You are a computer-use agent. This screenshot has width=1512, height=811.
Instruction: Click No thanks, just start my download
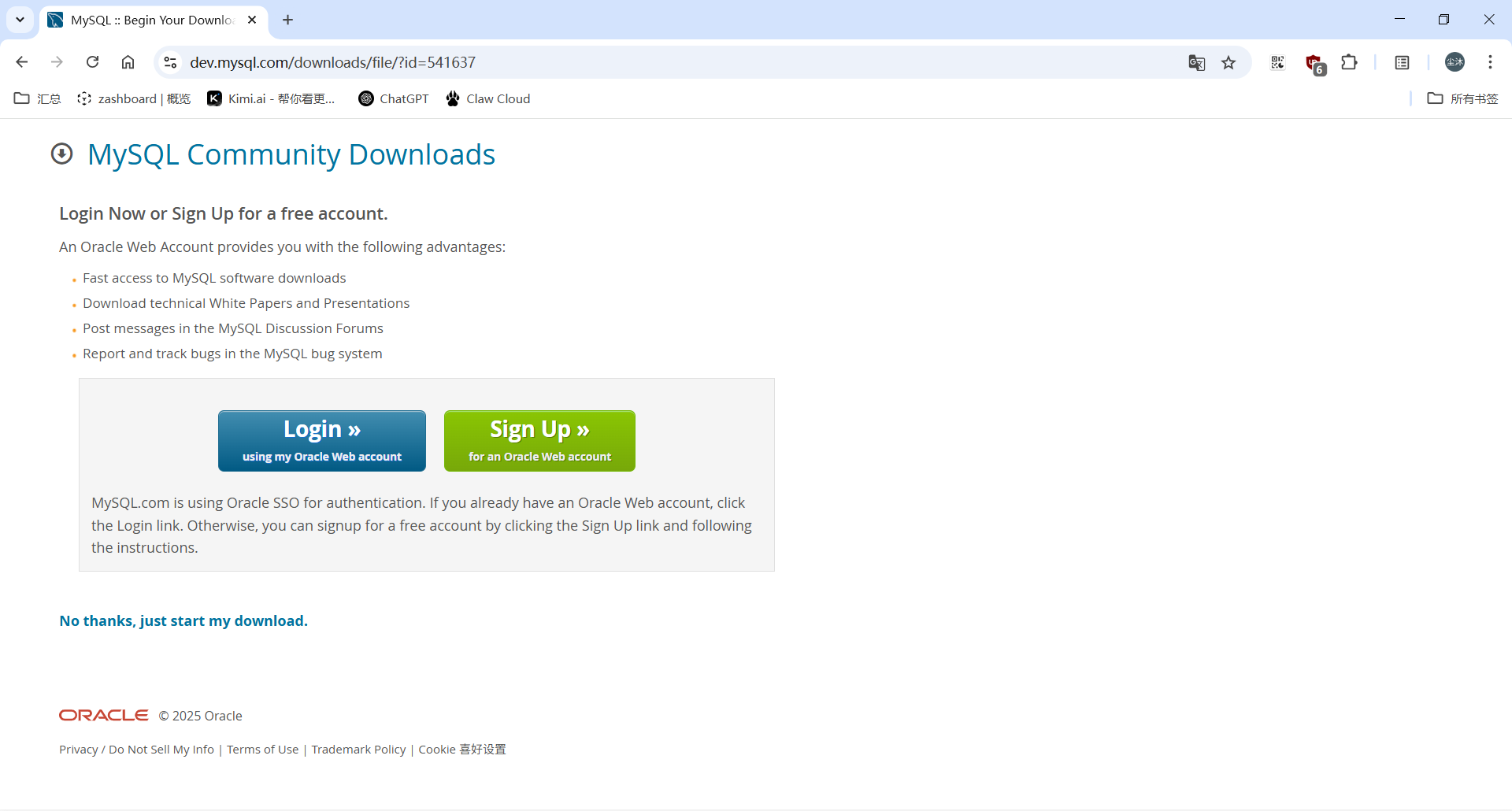coord(183,621)
